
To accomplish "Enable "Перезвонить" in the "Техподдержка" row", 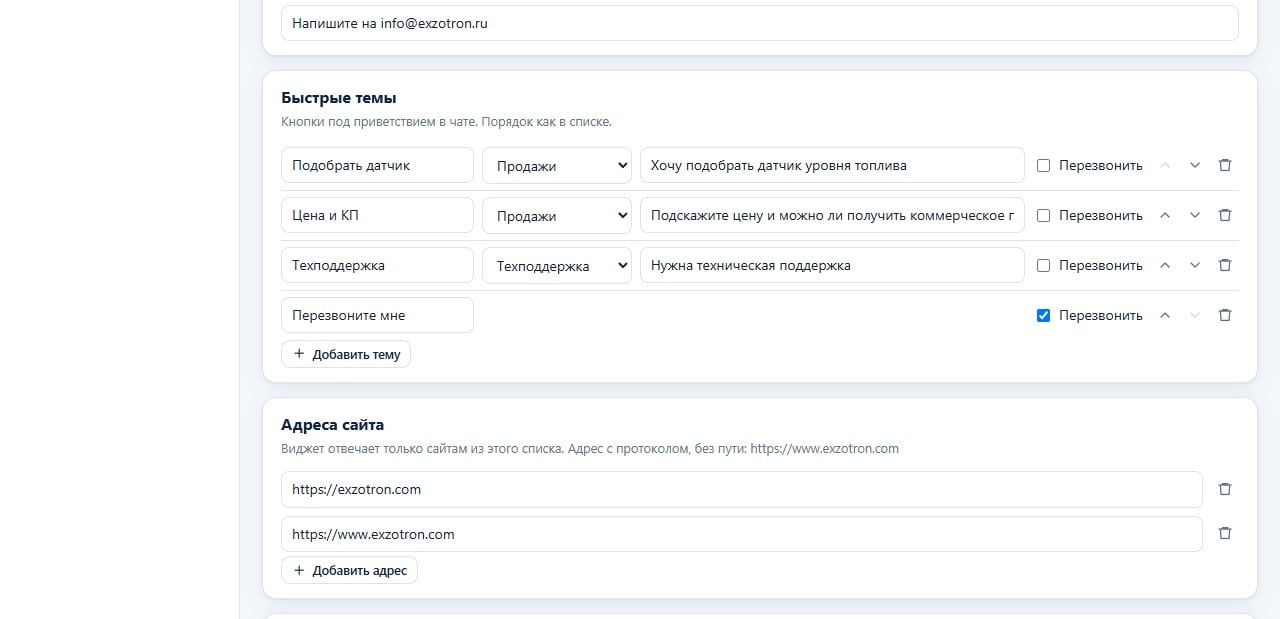I will click(x=1043, y=266).
